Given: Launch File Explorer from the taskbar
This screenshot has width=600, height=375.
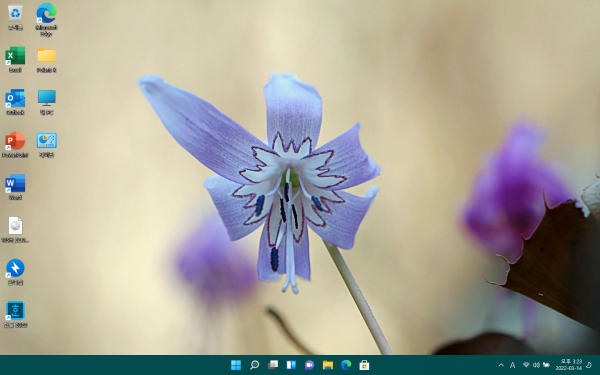Looking at the screenshot, I should click(x=328, y=365).
